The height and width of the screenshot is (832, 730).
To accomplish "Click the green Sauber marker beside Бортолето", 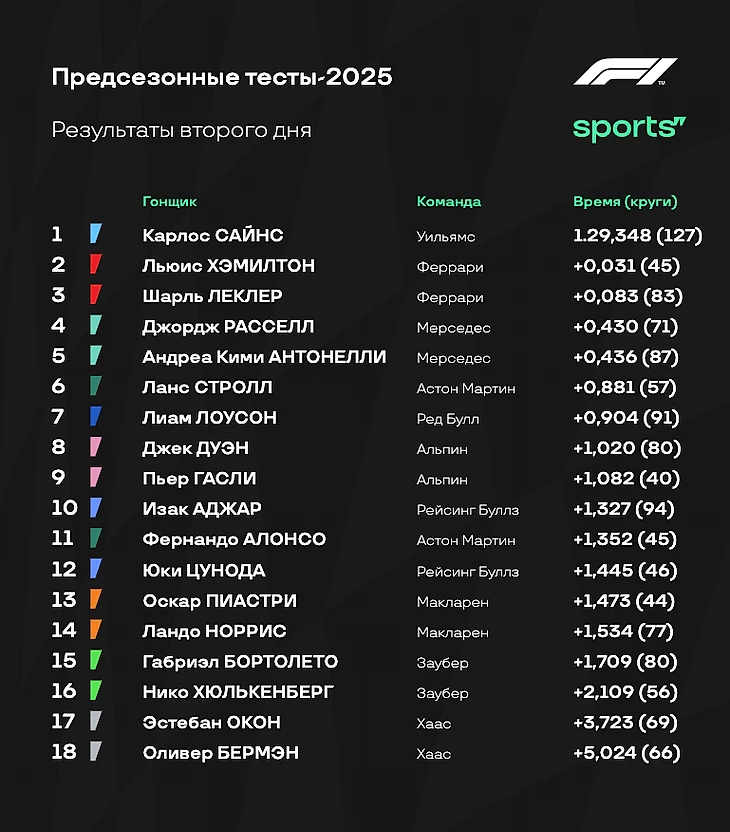I will 95,660.
